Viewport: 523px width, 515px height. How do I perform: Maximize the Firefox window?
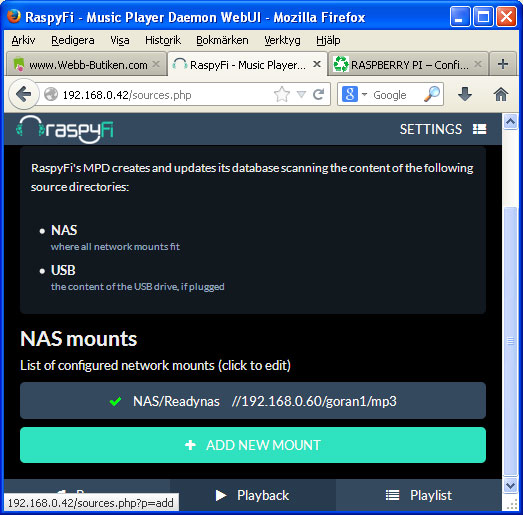(483, 17)
